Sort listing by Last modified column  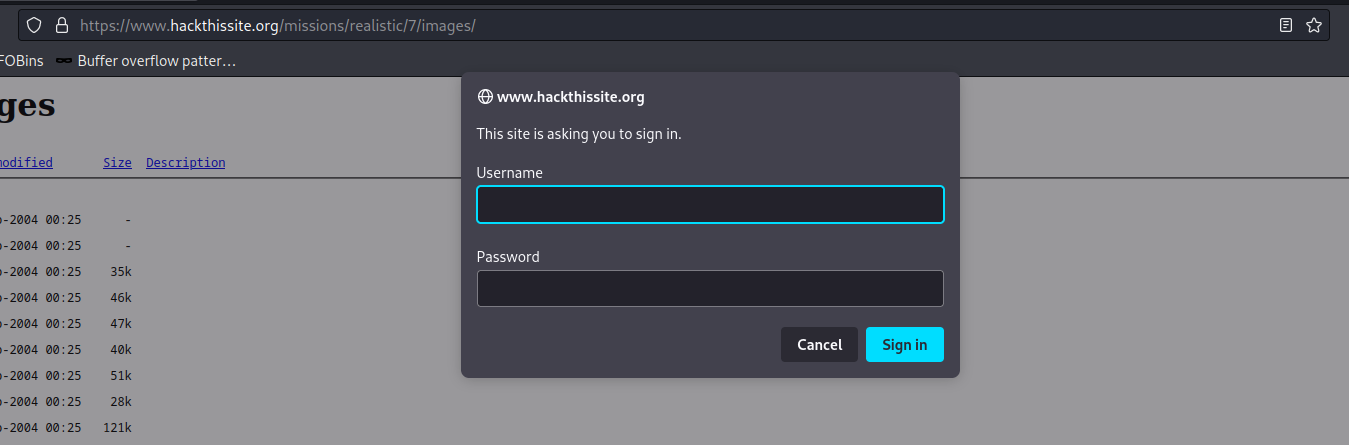(26, 162)
